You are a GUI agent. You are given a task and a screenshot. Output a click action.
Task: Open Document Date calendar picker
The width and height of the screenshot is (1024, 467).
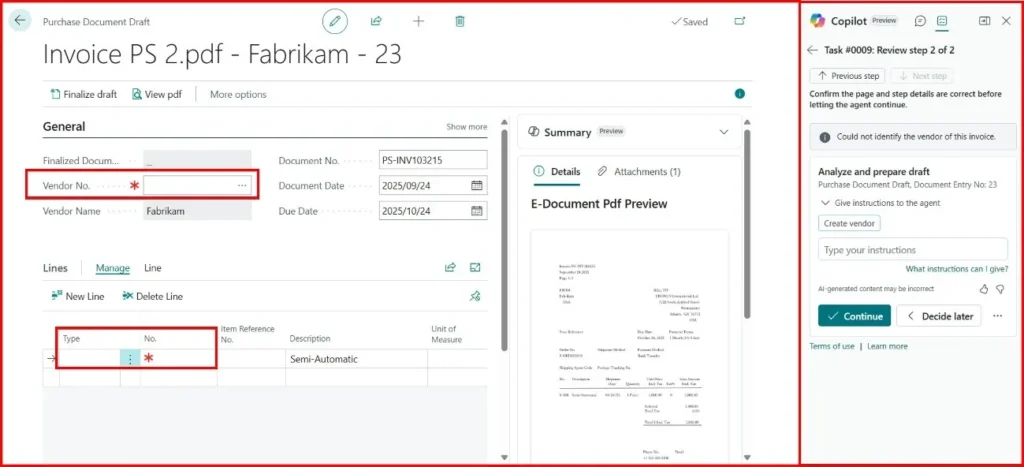[x=477, y=185]
